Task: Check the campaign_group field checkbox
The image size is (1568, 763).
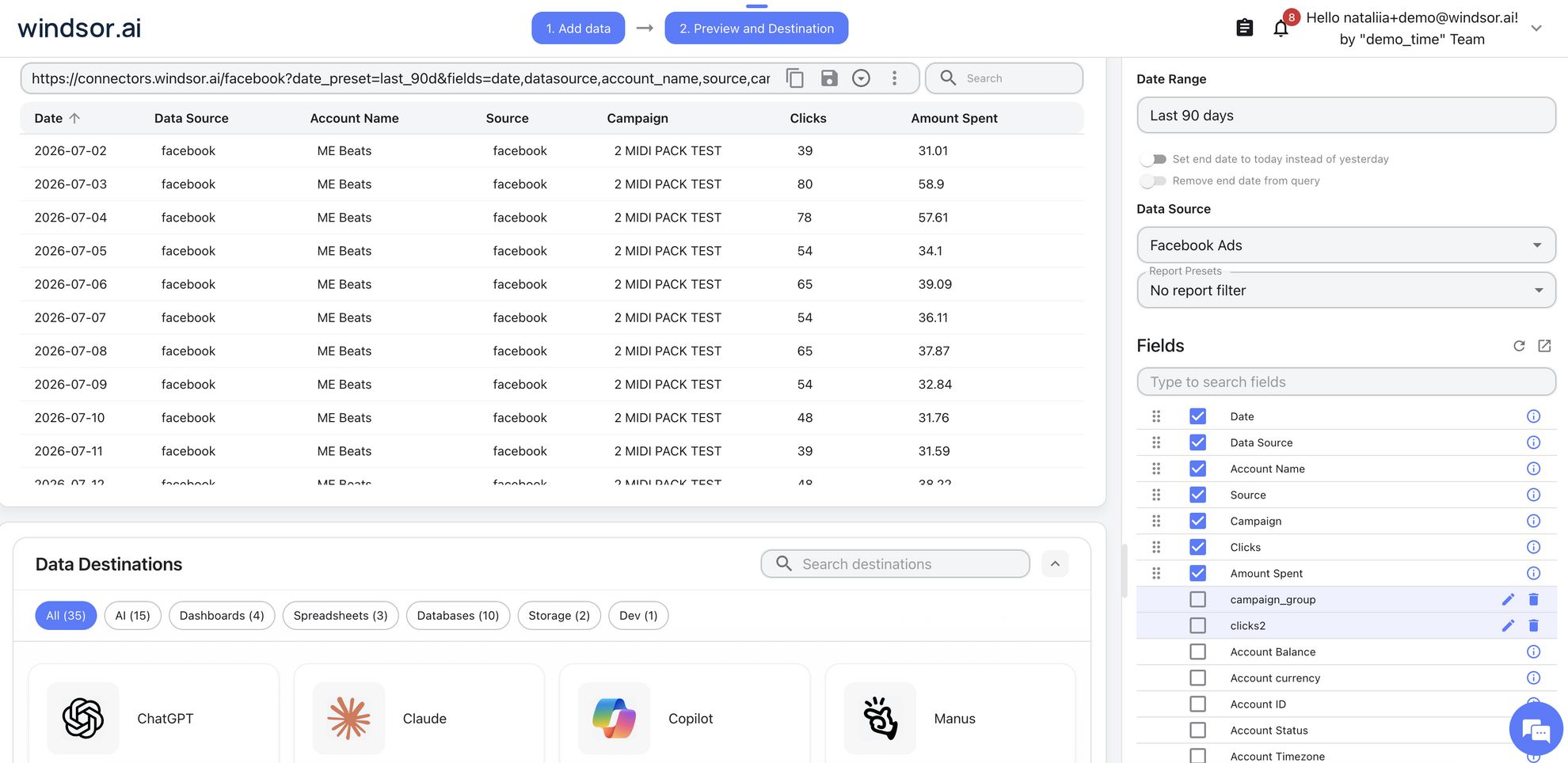Action: 1197,599
